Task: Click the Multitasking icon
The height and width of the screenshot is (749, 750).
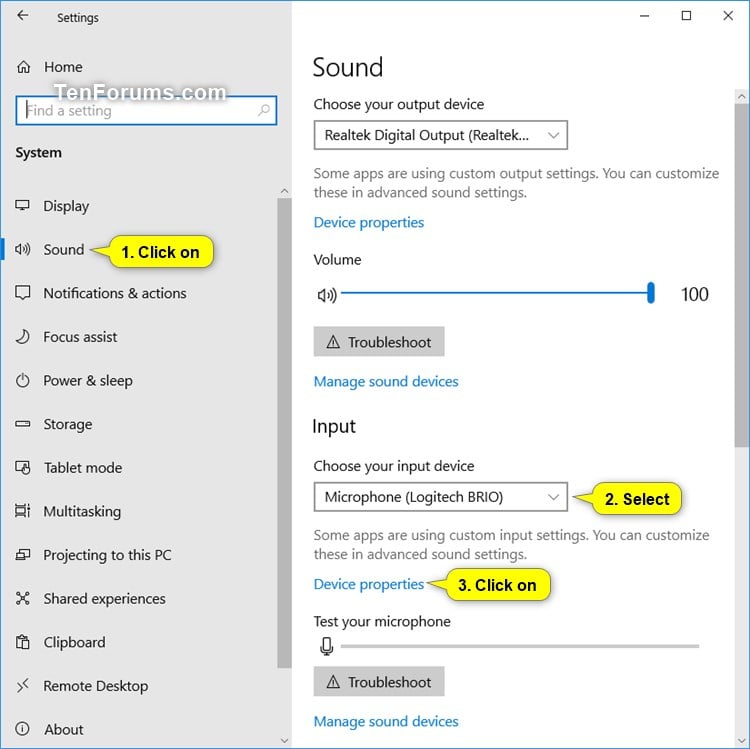Action: (x=22, y=511)
